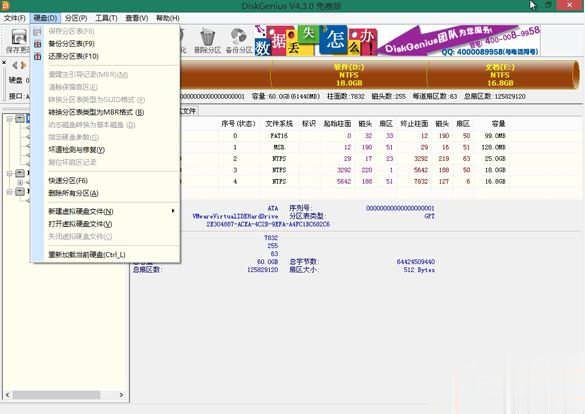Click the right arrow of tree scrollbar

(x=122, y=395)
